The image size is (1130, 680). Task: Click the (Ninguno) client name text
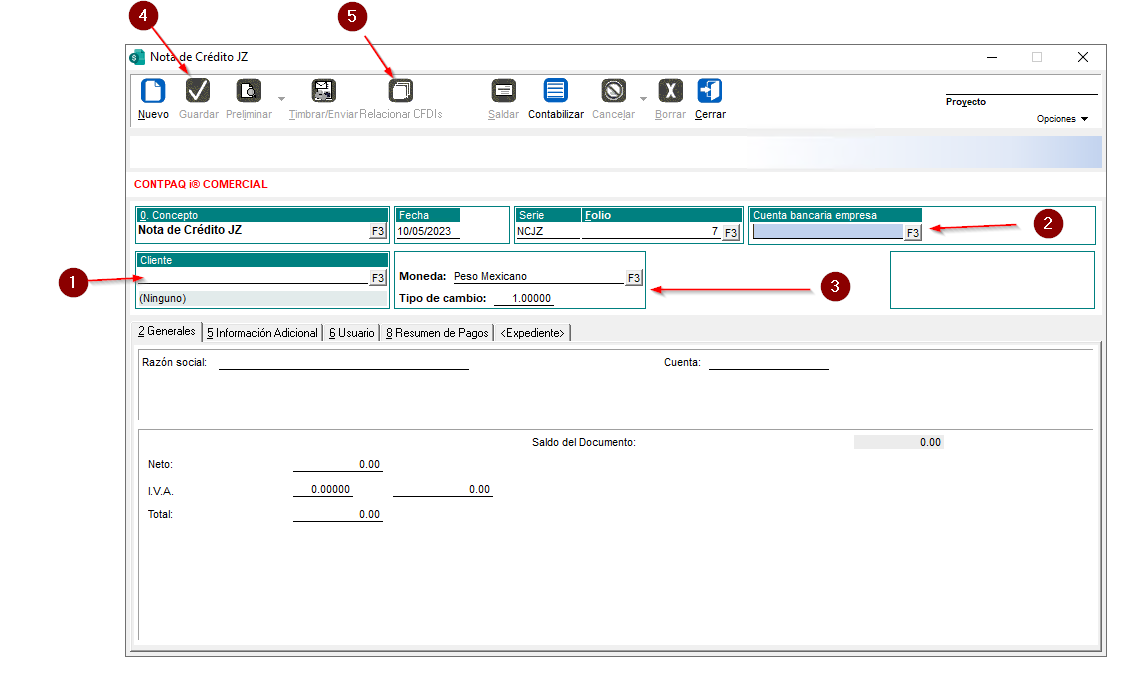pos(163,298)
